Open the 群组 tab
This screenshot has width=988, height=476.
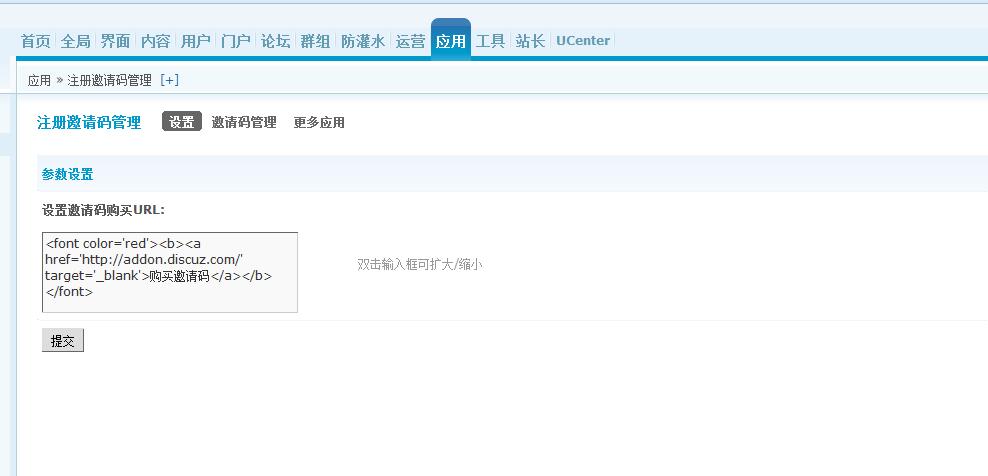[x=315, y=41]
